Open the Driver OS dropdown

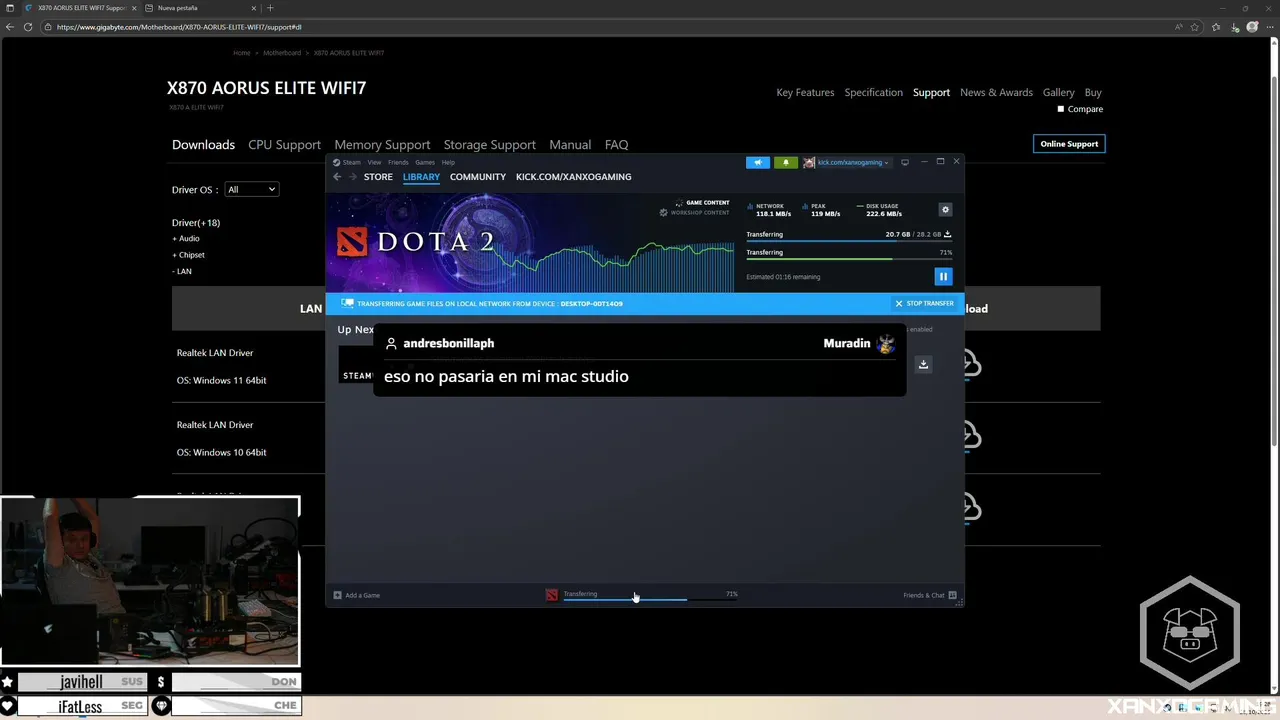(251, 189)
